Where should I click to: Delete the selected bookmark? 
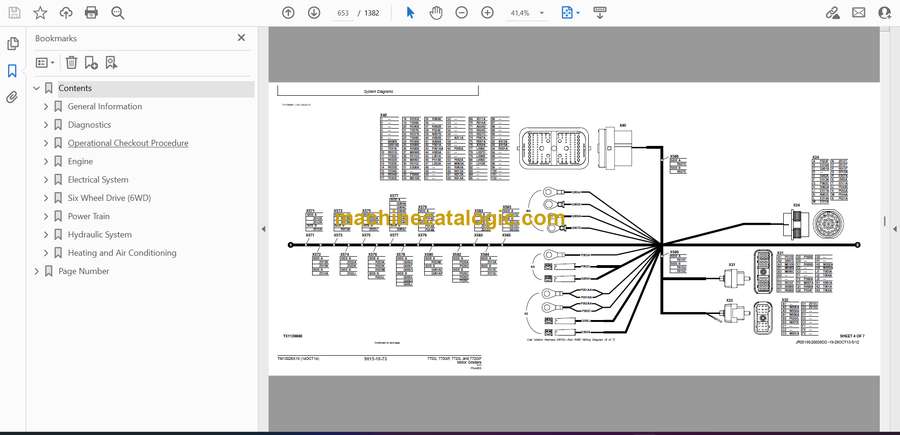tap(71, 63)
